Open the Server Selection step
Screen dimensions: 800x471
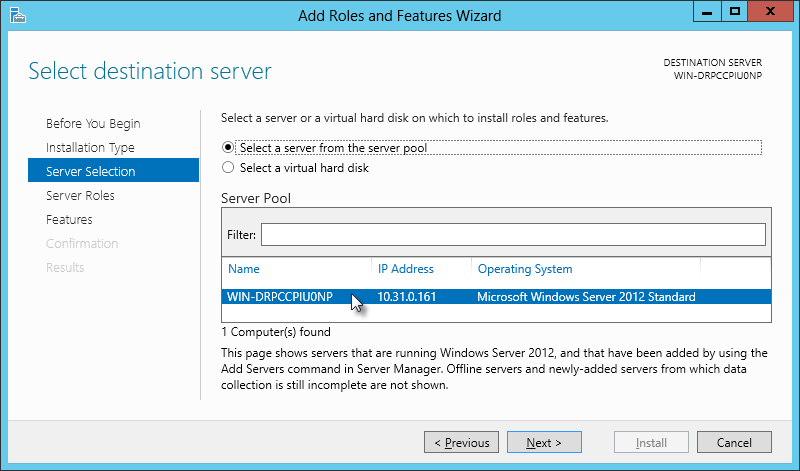(x=113, y=170)
